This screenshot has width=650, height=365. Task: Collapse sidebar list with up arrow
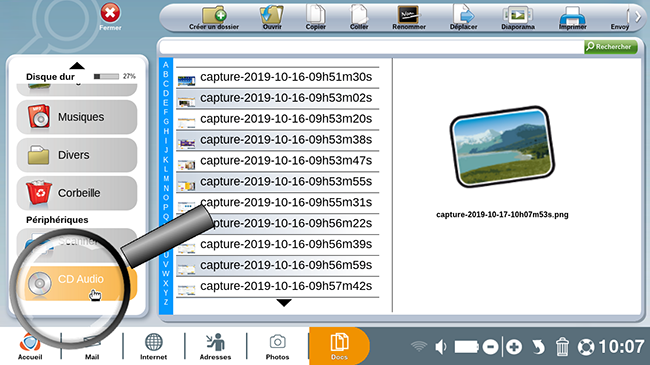click(x=77, y=66)
